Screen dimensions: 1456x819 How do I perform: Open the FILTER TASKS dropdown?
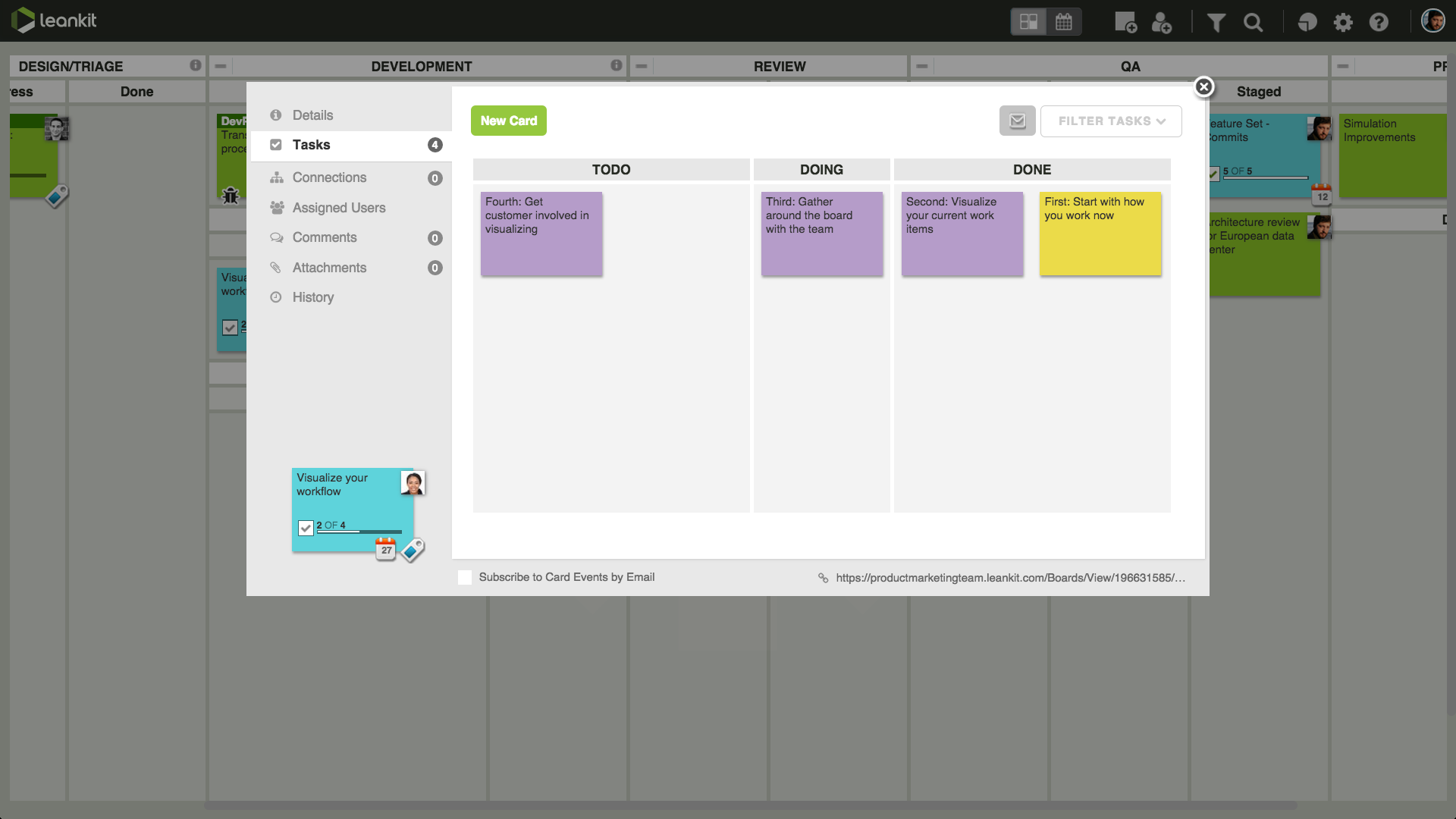1110,121
